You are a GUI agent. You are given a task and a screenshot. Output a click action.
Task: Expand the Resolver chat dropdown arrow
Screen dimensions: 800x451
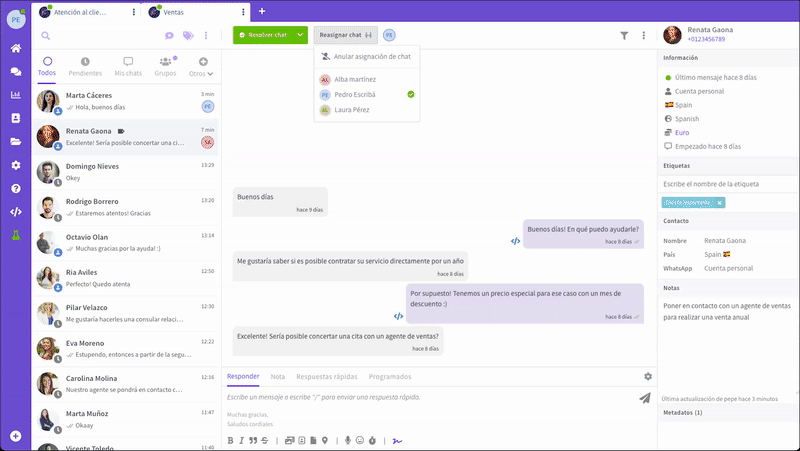300,36
